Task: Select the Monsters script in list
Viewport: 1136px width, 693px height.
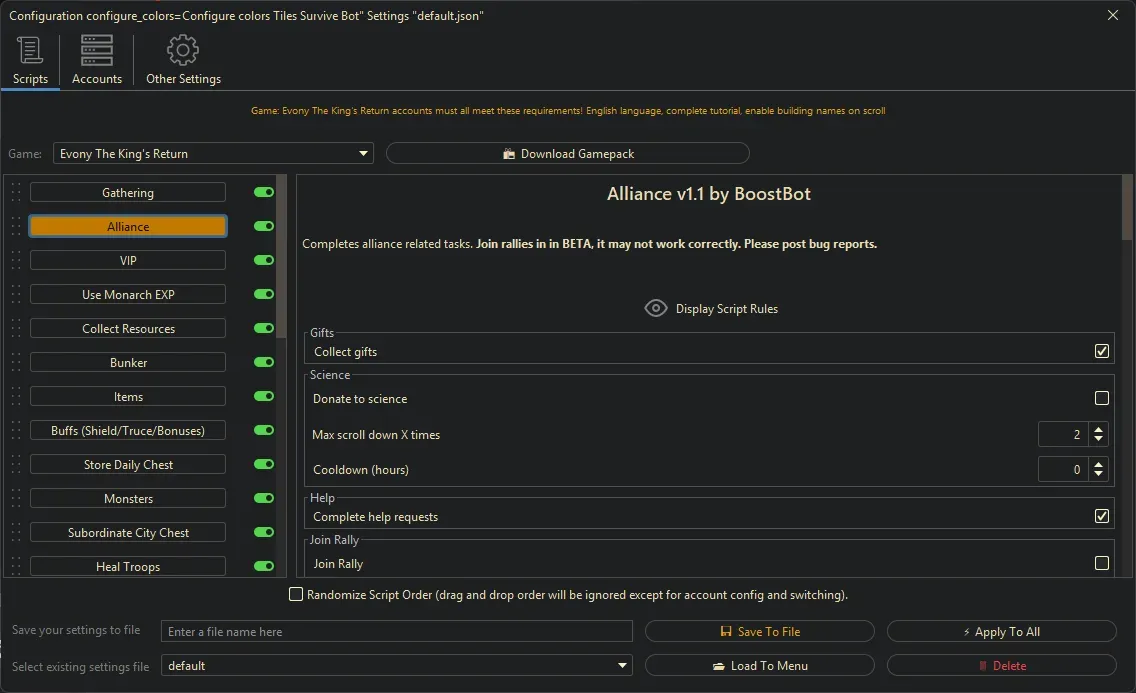Action: point(128,498)
